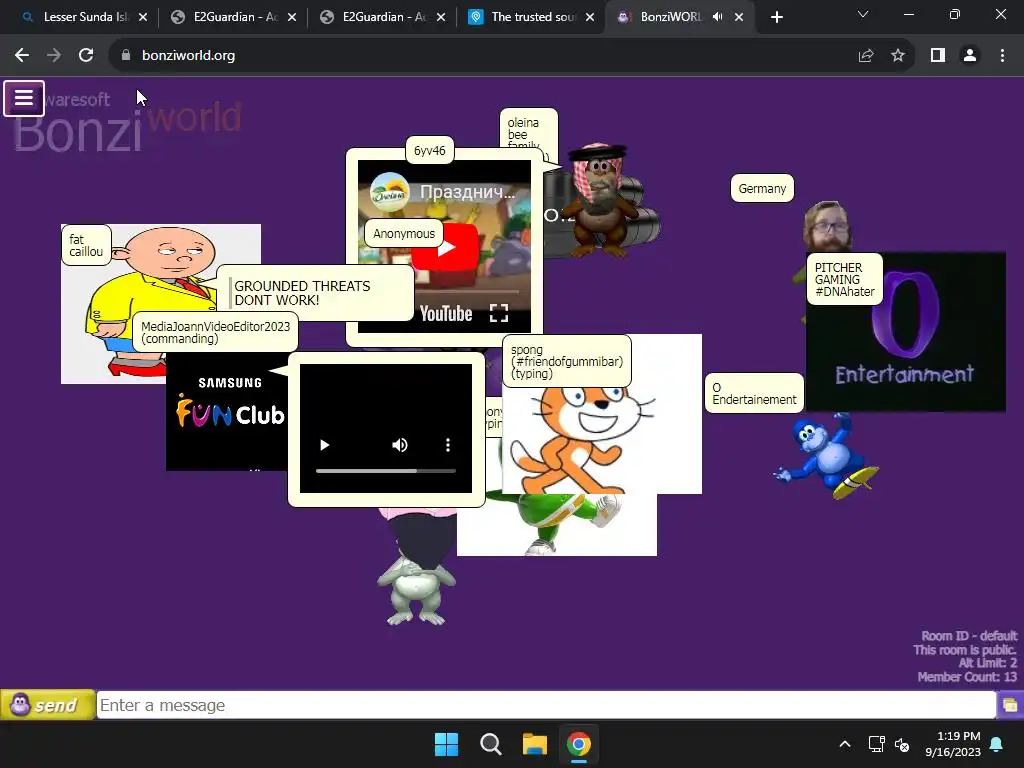Show hidden system tray icons

(x=844, y=744)
